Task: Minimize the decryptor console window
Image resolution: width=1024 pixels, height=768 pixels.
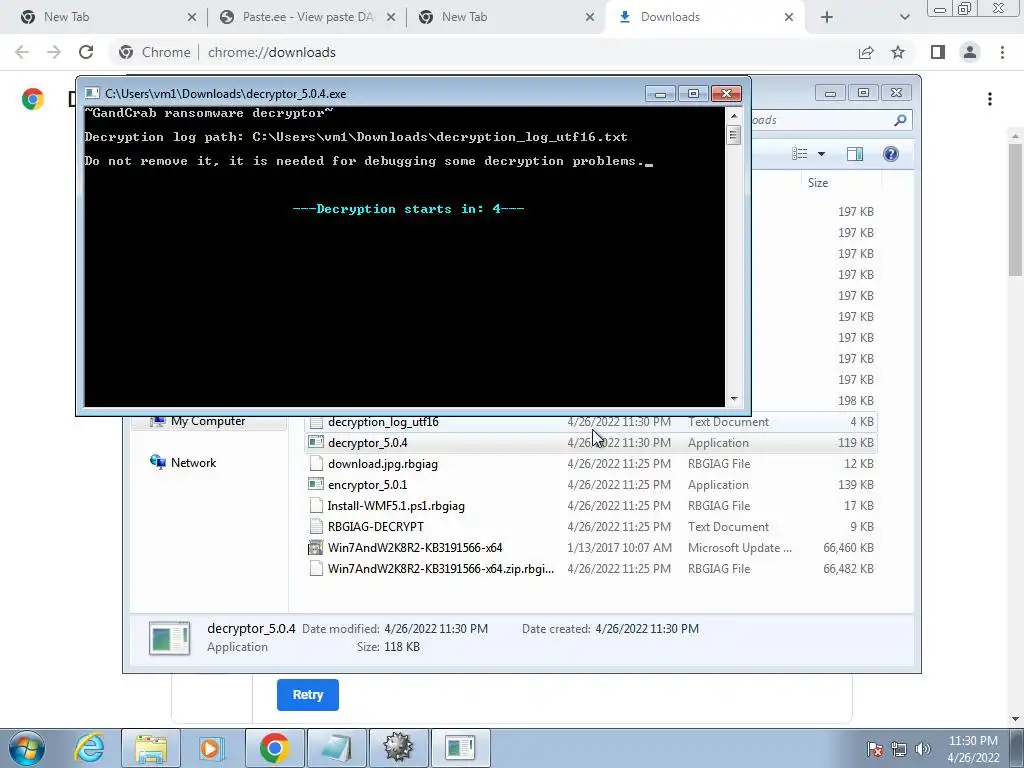Action: click(660, 94)
